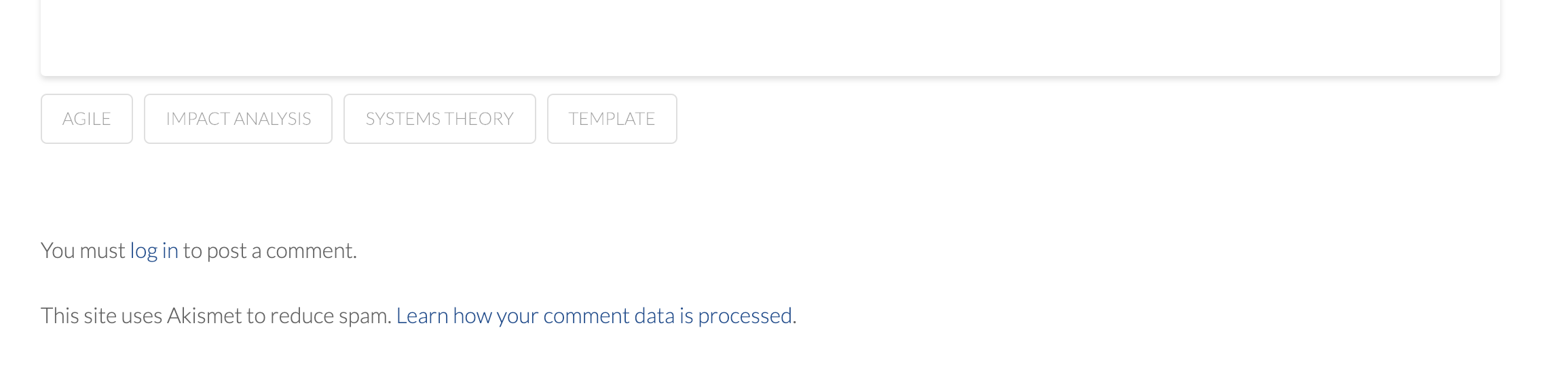Image resolution: width=1568 pixels, height=387 pixels.
Task: Select the IMPACT ANALYSIS tag
Action: pos(238,119)
